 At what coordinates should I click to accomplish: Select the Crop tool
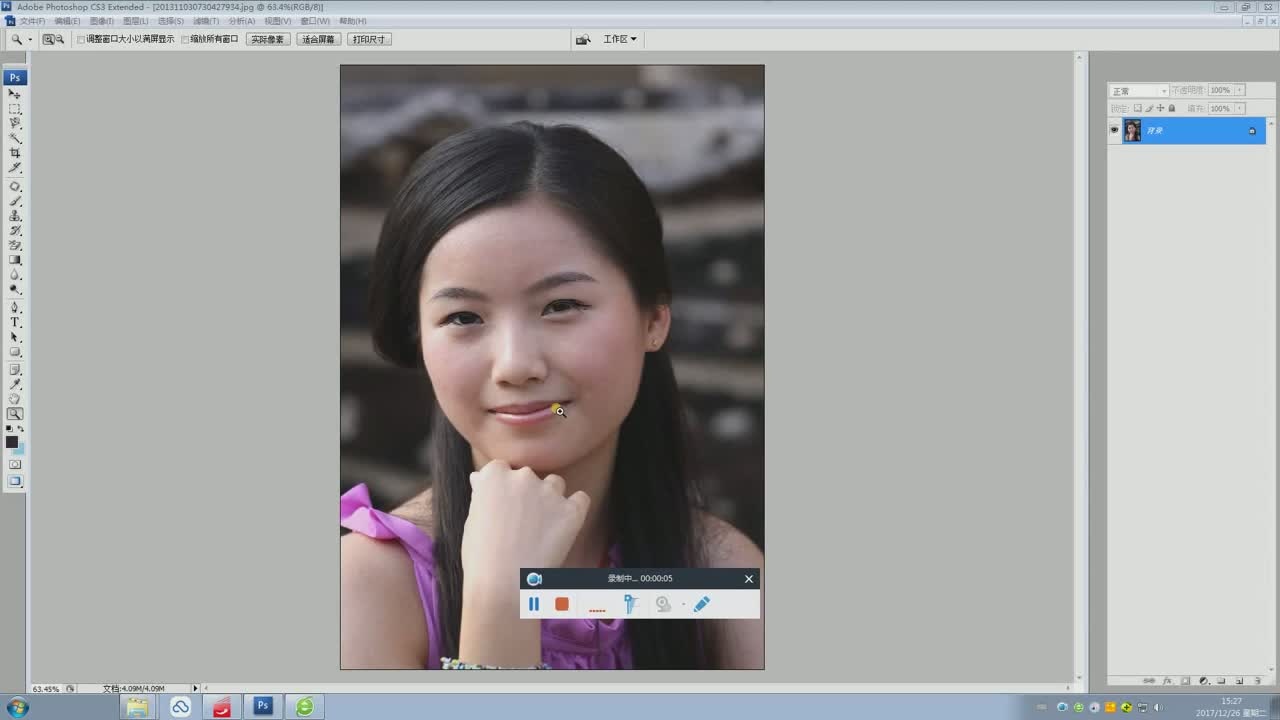coord(15,153)
